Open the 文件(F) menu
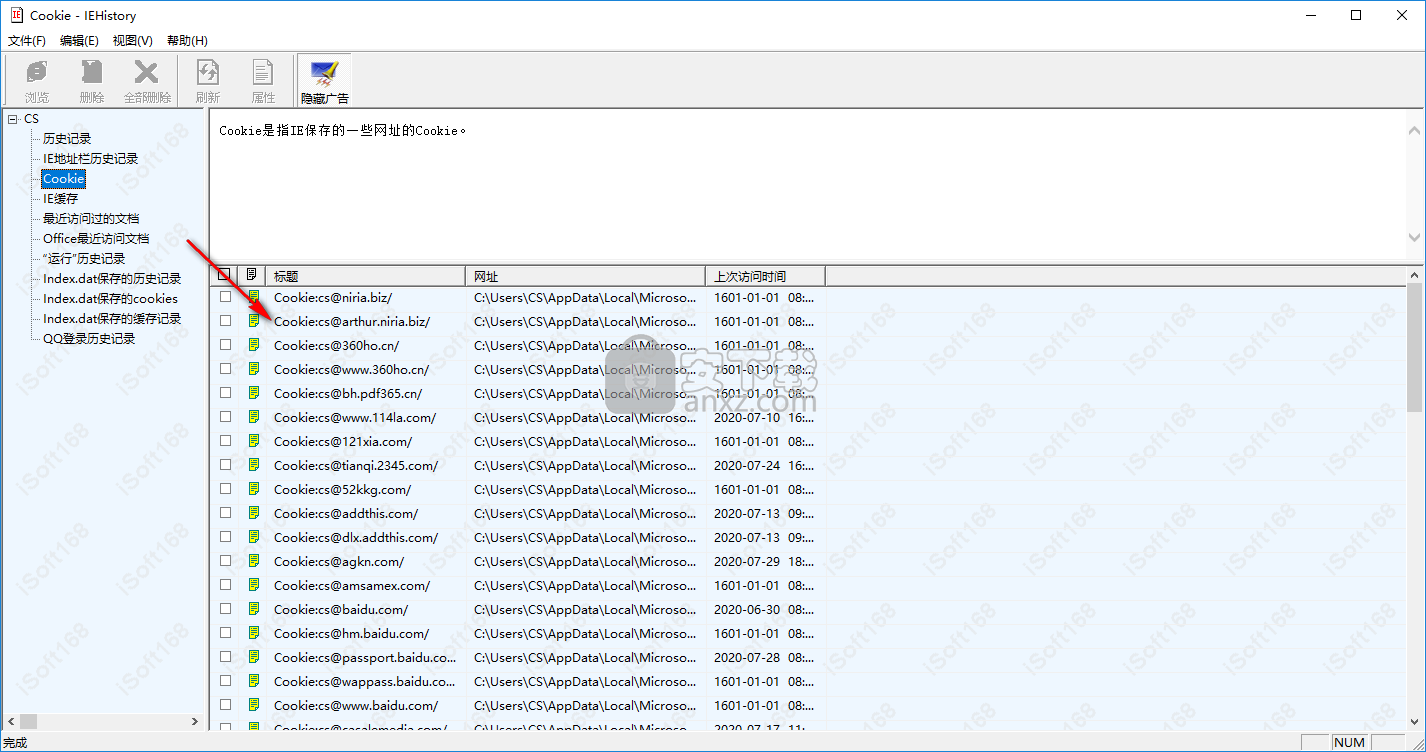Screen dimensions: 1426x752 [x=27, y=41]
